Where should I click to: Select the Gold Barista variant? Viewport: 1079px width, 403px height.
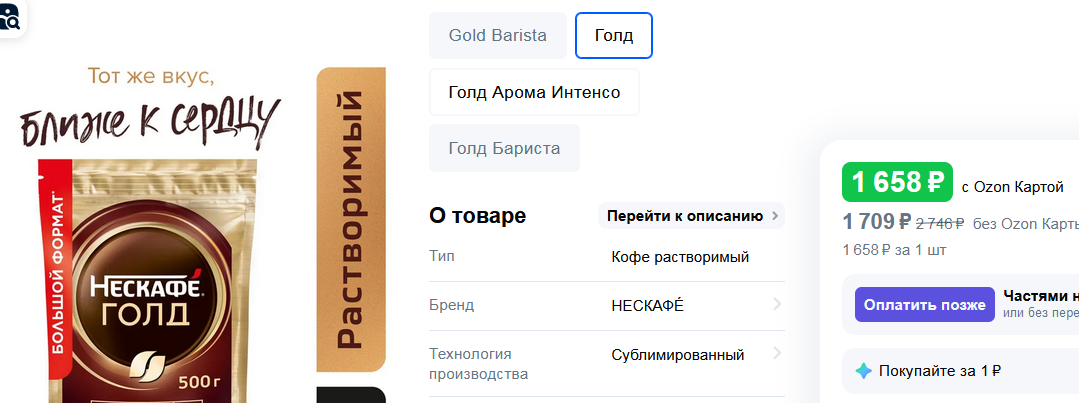click(x=497, y=35)
